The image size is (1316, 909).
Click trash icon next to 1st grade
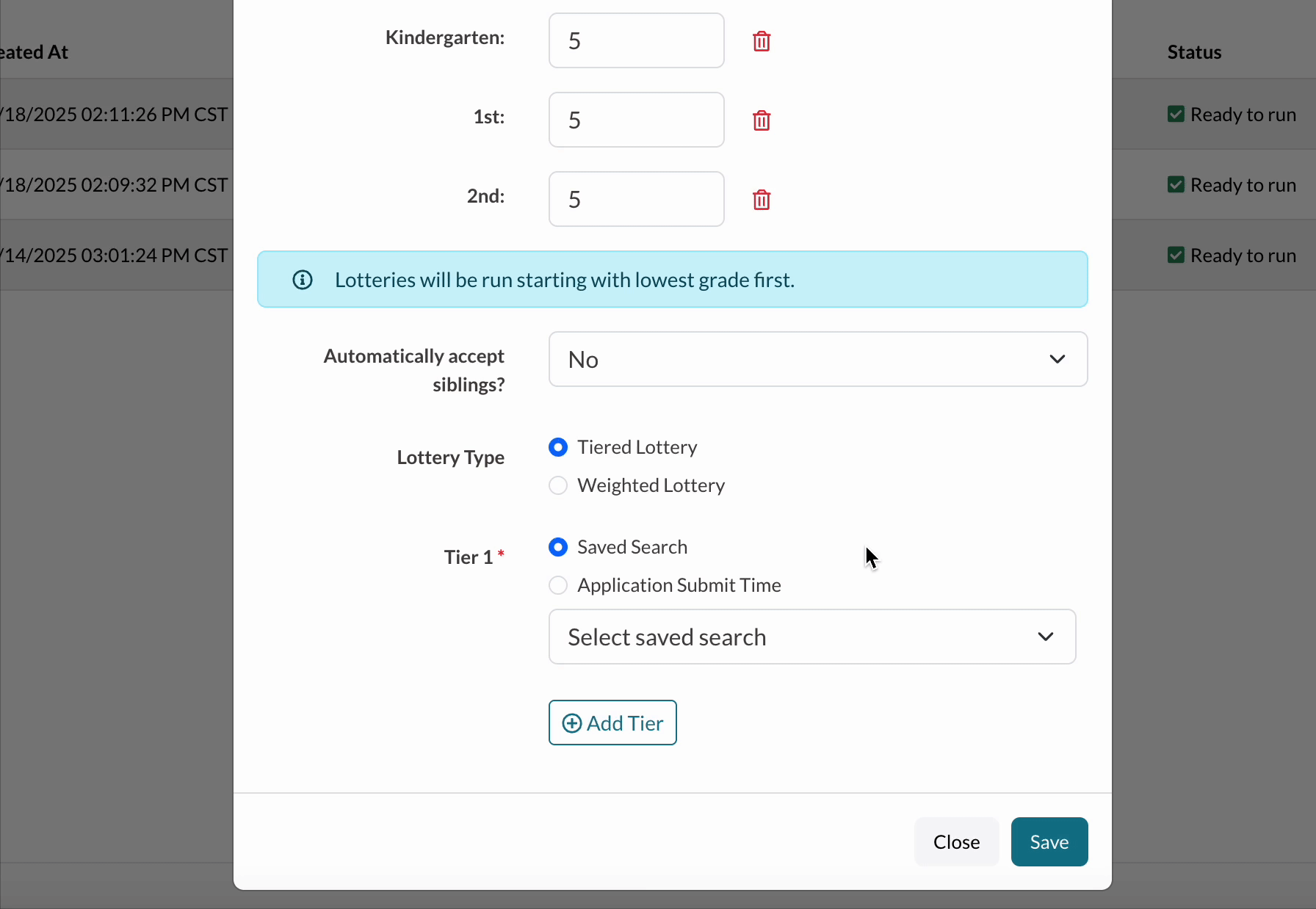tap(762, 120)
